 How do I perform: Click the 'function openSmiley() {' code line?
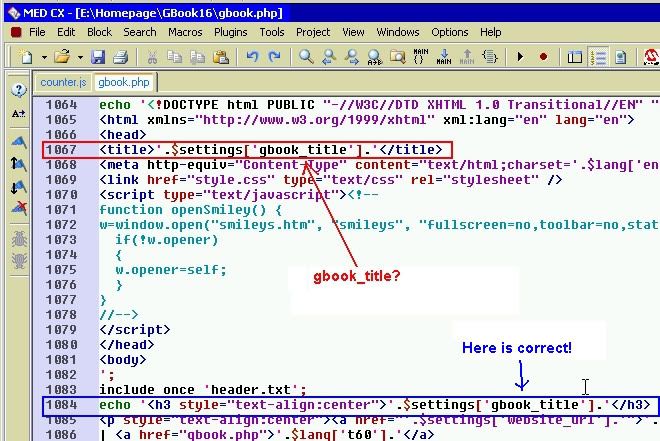click(191, 210)
